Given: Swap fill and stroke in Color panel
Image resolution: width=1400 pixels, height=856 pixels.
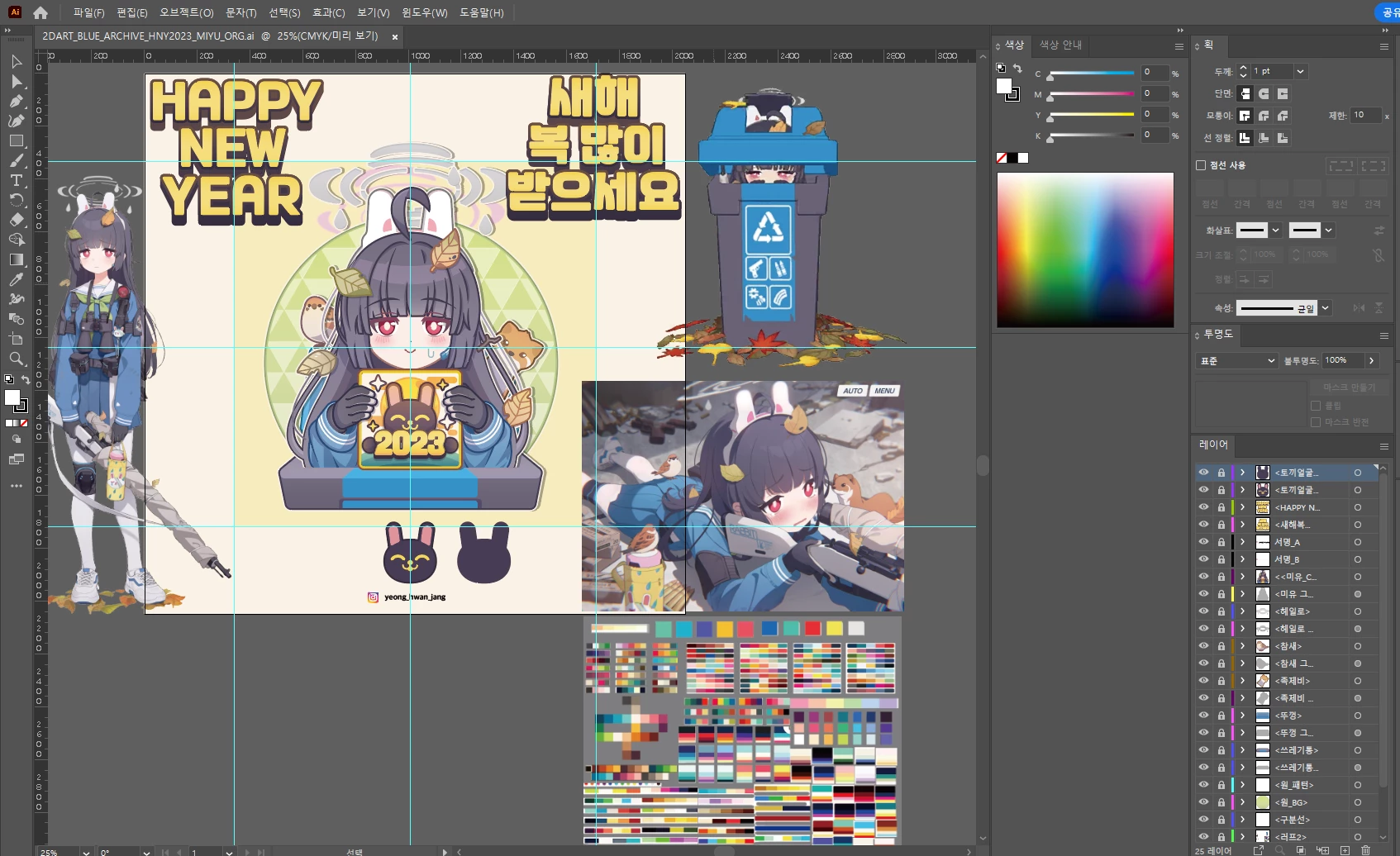Looking at the screenshot, I should tap(1017, 69).
